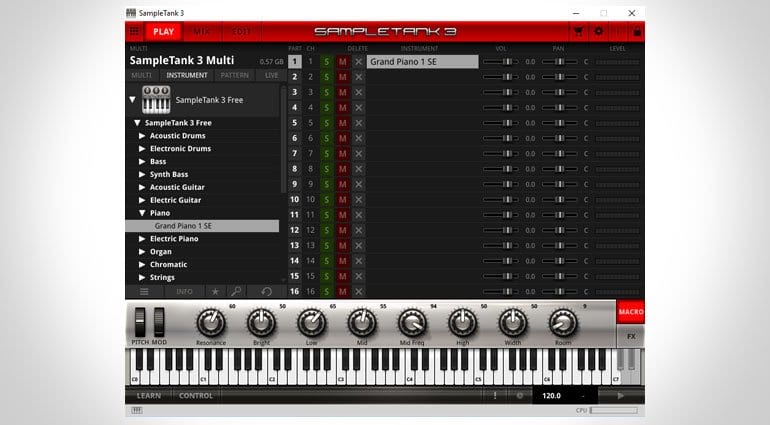Mute part 1 with its M button
The height and width of the screenshot is (425, 770).
point(343,62)
